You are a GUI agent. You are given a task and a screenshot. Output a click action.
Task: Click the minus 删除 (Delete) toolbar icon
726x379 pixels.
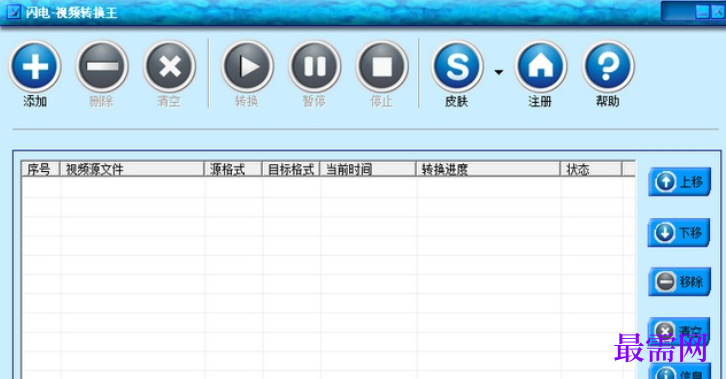coord(102,67)
